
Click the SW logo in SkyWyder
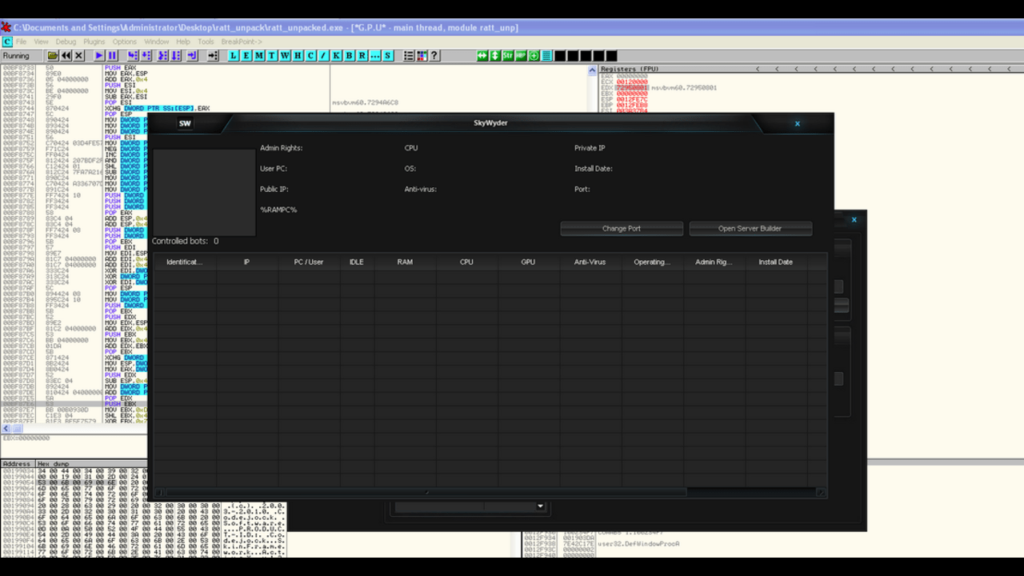pyautogui.click(x=185, y=123)
